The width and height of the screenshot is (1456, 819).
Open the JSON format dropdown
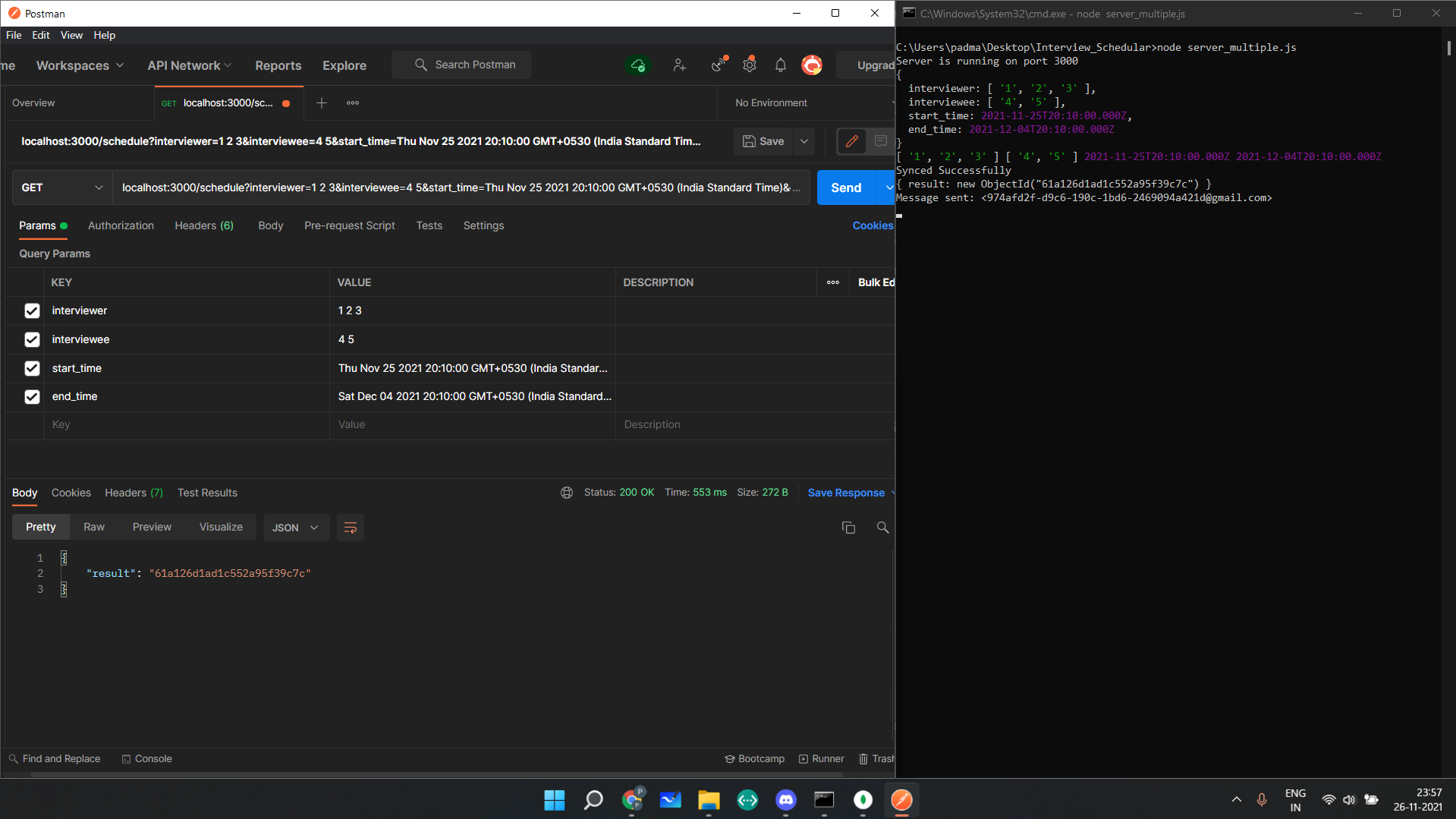(x=296, y=528)
